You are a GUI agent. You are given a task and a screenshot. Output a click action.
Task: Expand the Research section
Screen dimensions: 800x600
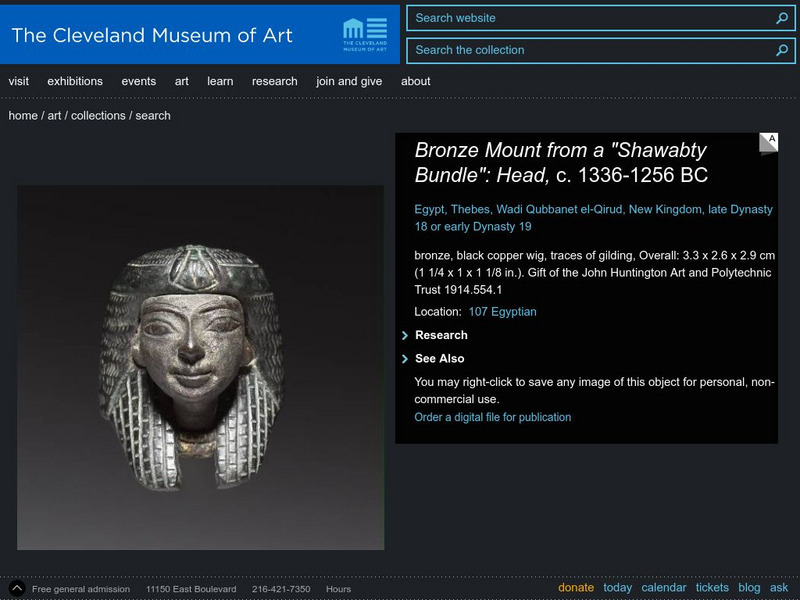[441, 335]
